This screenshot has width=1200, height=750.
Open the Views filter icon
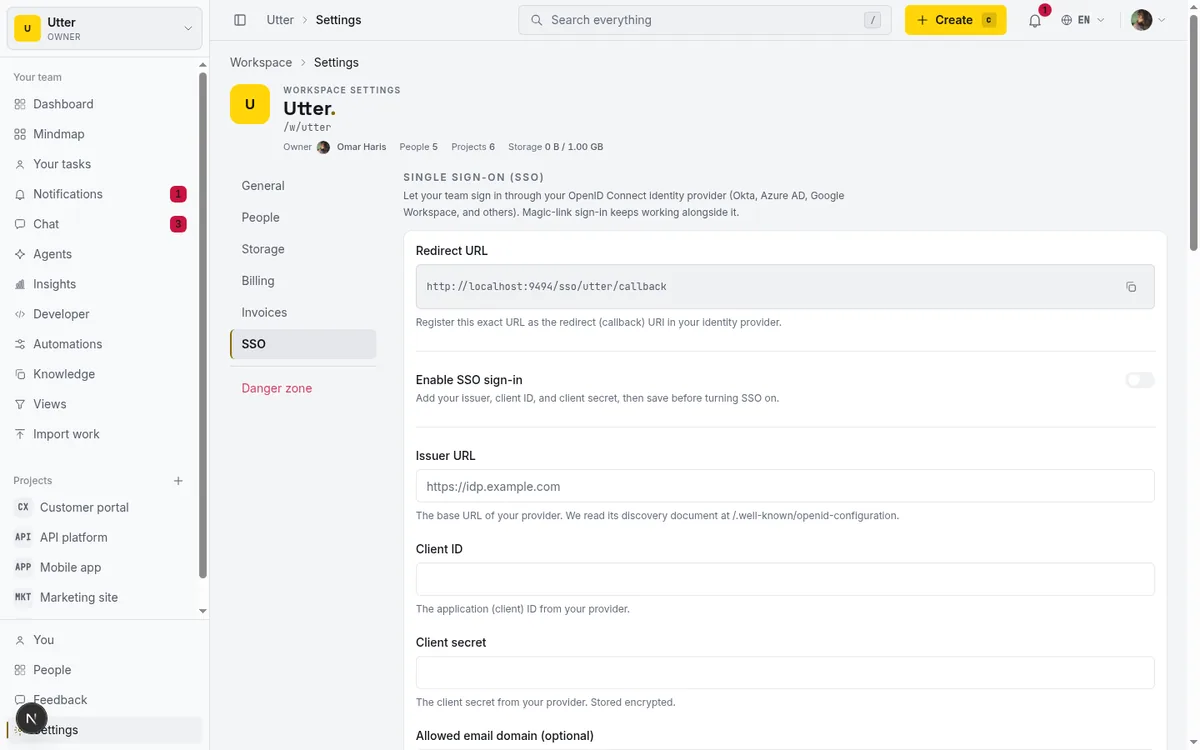pos(20,404)
